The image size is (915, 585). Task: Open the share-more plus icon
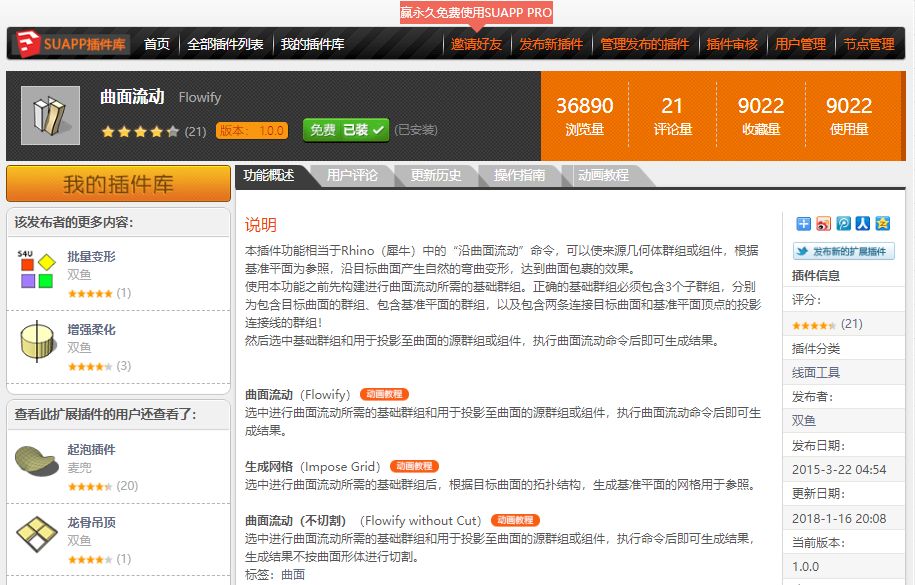[804, 224]
